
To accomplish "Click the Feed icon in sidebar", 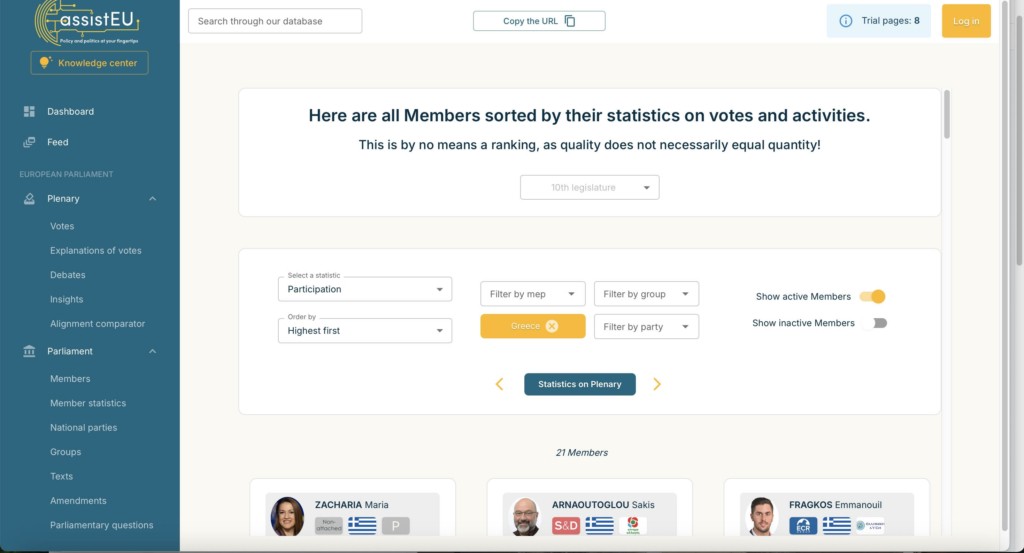I will pyautogui.click(x=29, y=142).
